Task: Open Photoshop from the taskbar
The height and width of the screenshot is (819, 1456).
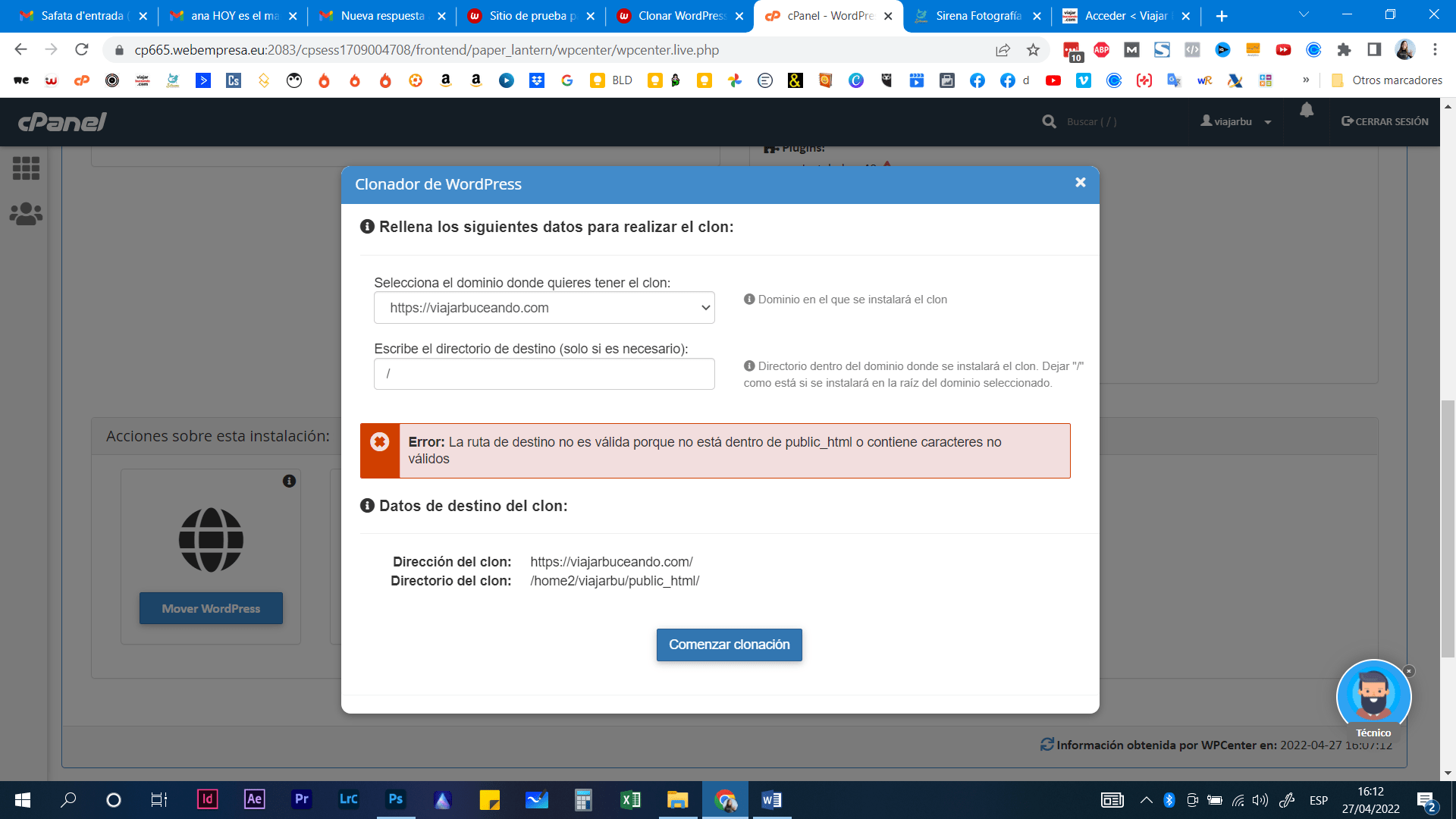Action: tap(395, 799)
